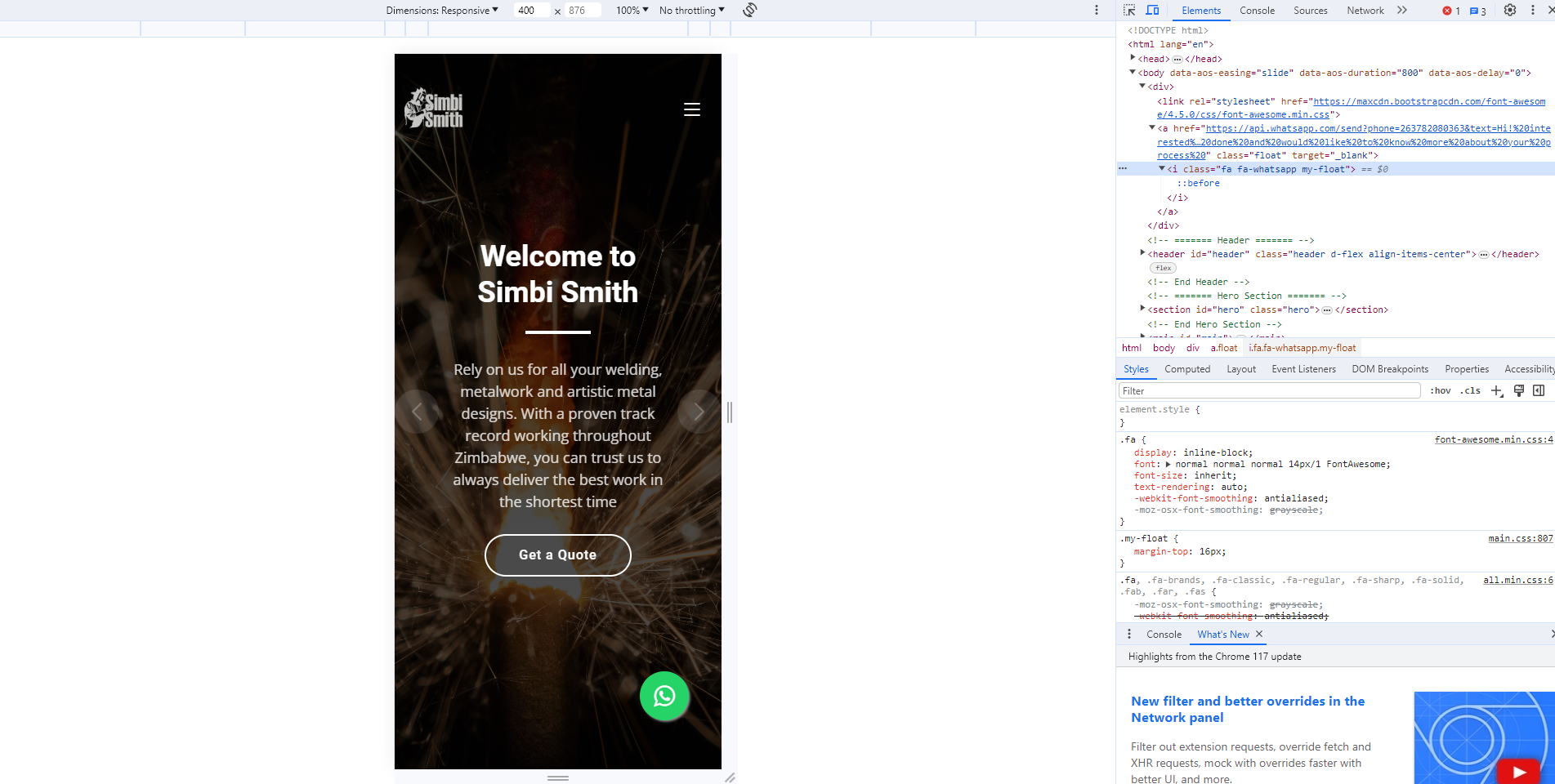Switch to the Computed styles tab

point(1186,369)
